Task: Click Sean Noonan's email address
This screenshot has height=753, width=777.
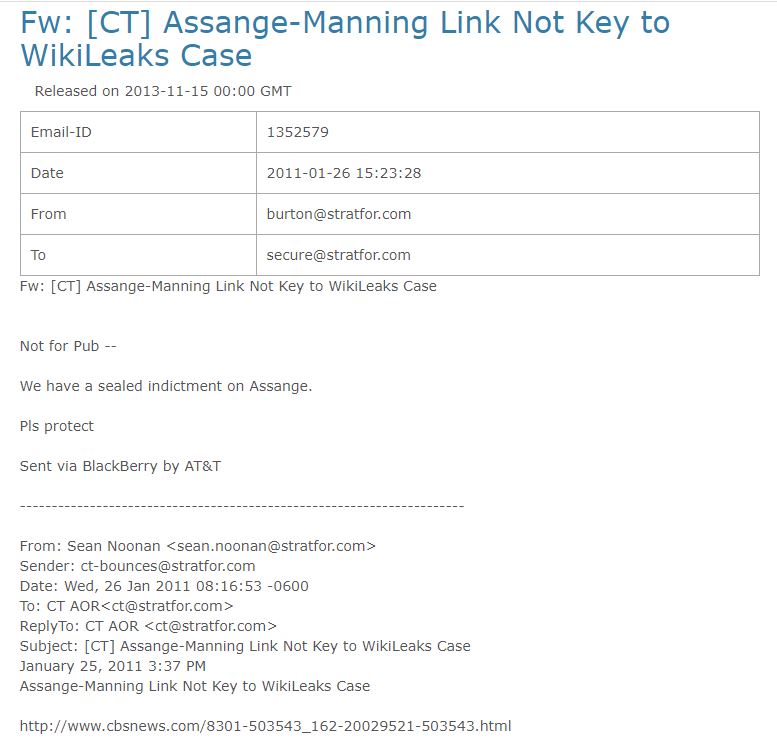Action: coord(271,546)
